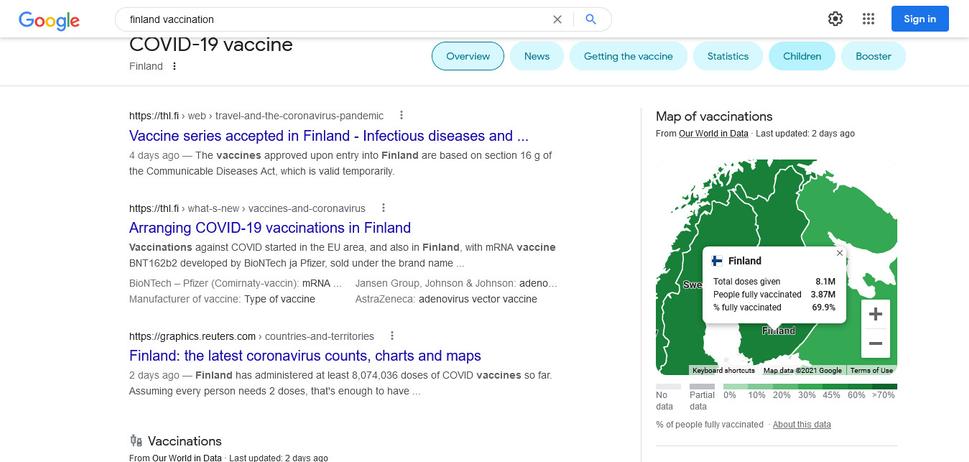
Task: Click the About this data link
Action: pyautogui.click(x=802, y=424)
